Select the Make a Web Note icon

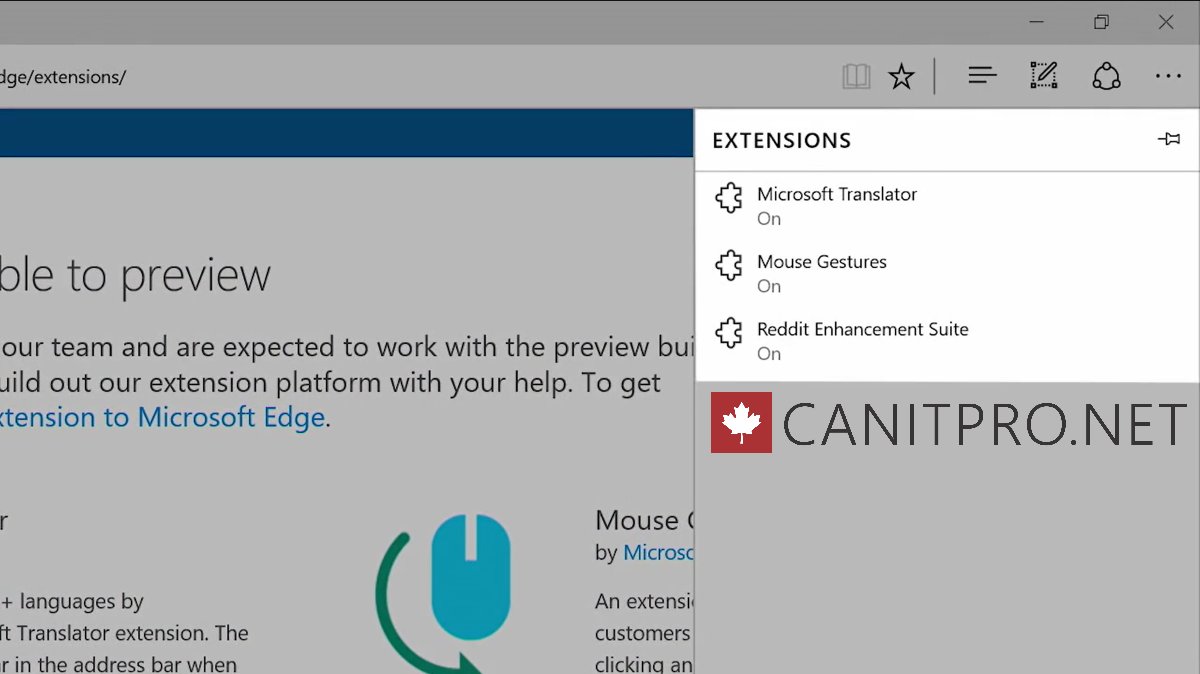pyautogui.click(x=1043, y=75)
